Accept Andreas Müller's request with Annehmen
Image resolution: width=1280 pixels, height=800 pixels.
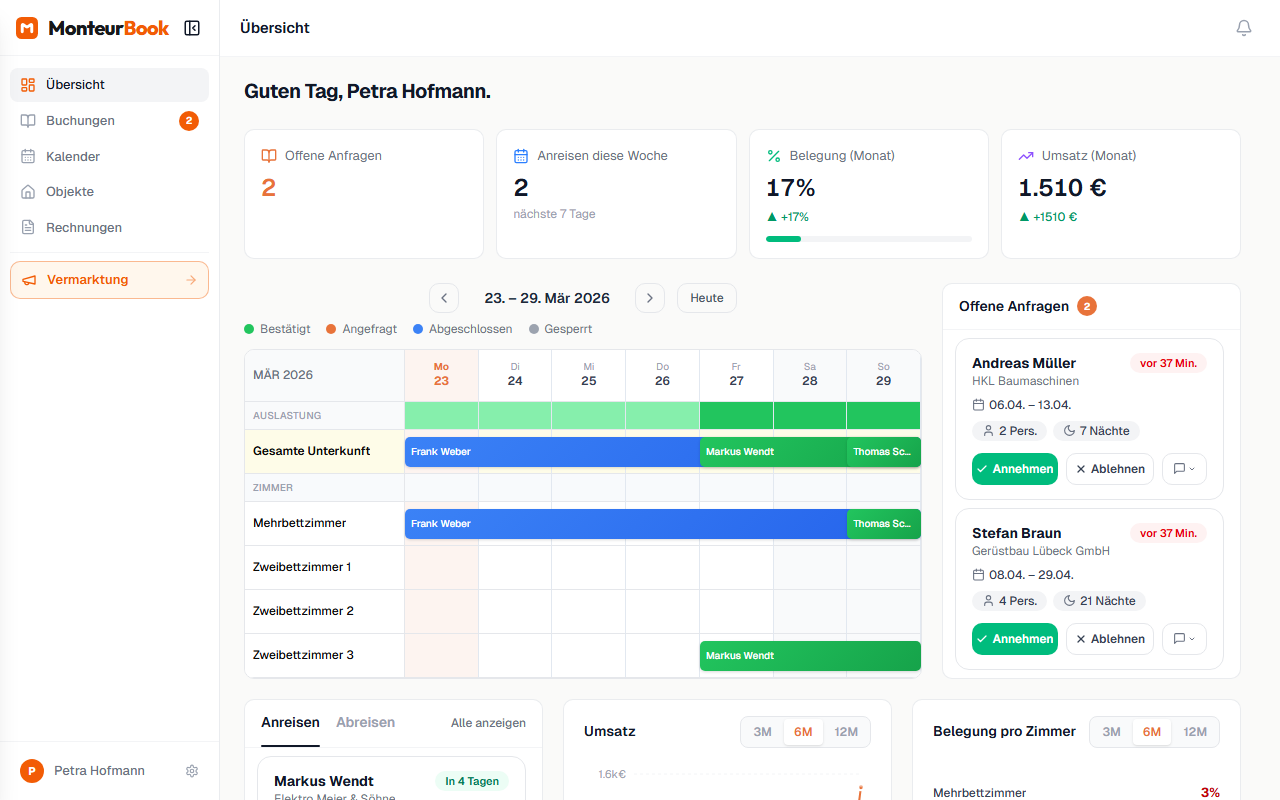(1014, 469)
